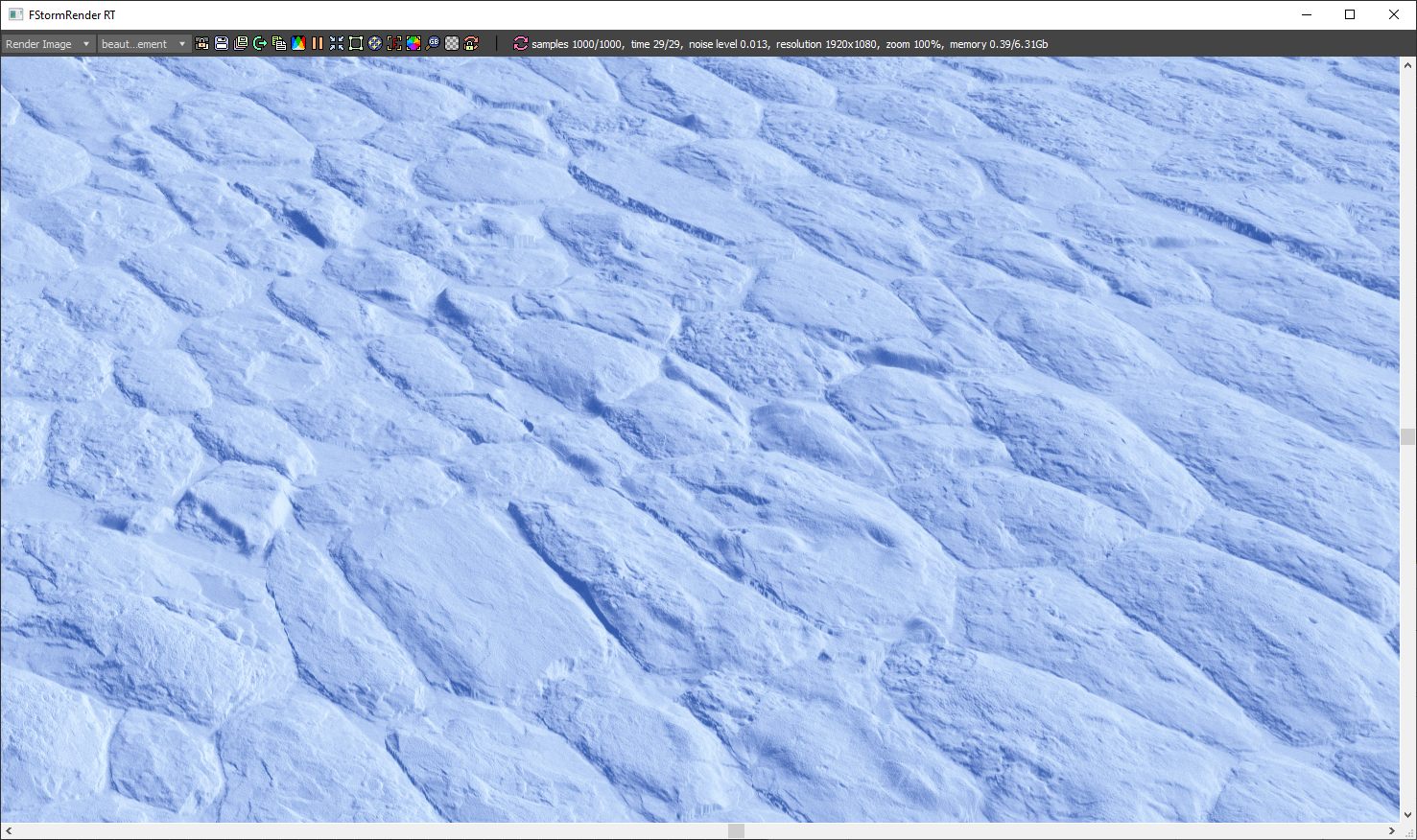Click the padlock with red arrow icon
Viewport: 1417px width, 840px height.
(471, 44)
